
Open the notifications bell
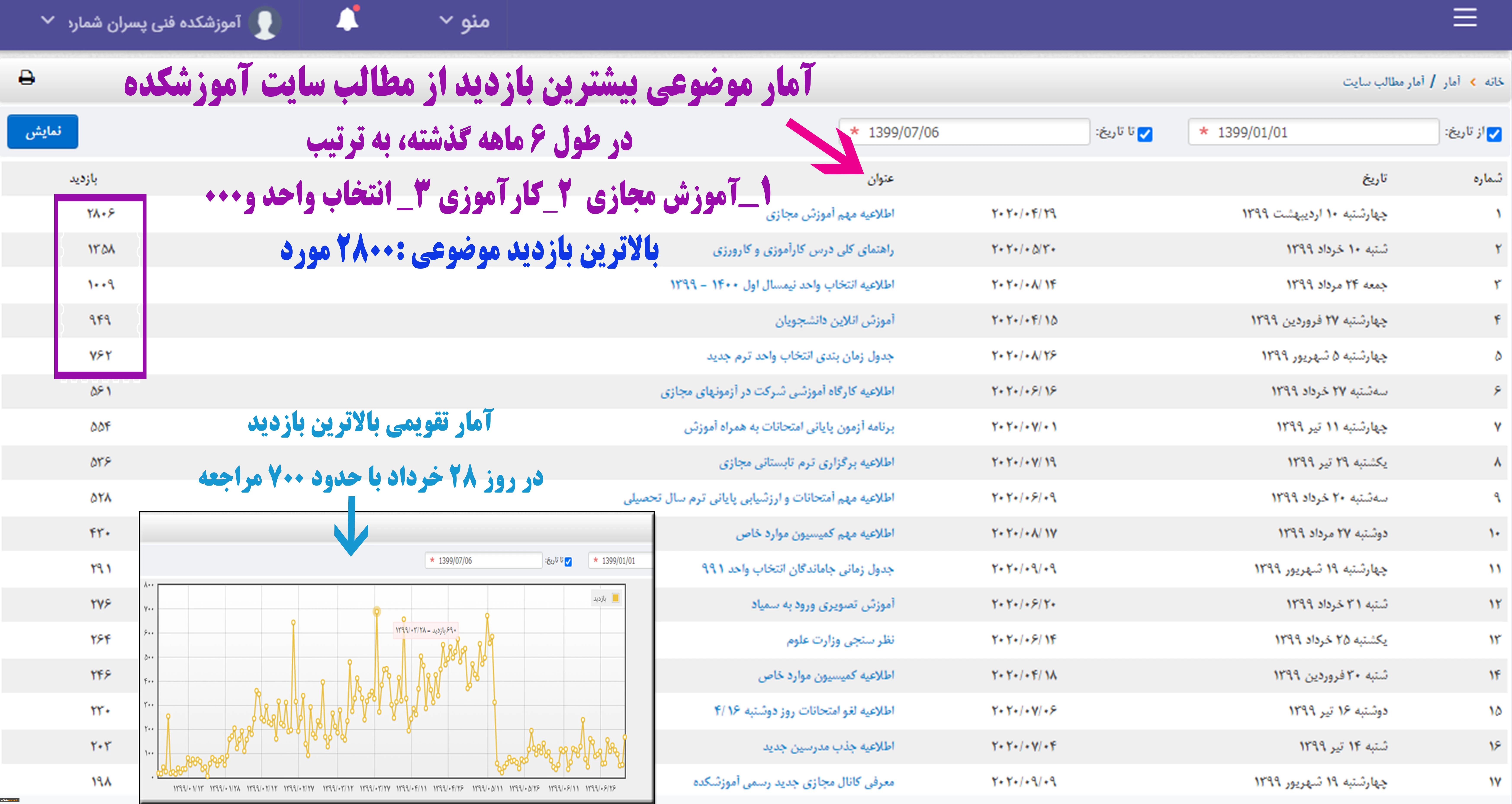pos(347,19)
